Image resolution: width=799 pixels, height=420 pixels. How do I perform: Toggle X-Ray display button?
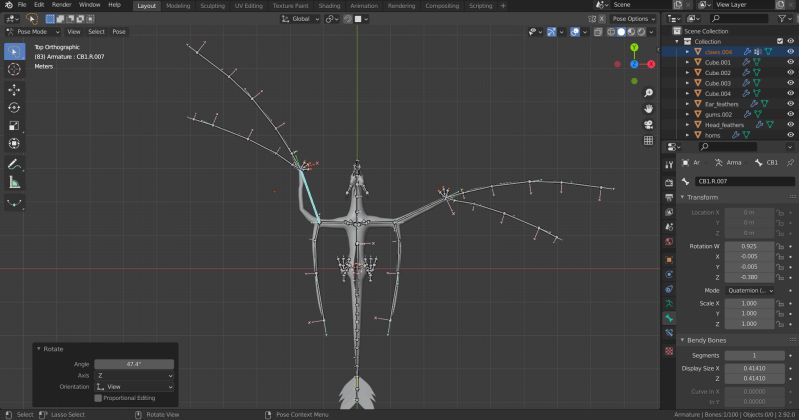pyautogui.click(x=598, y=32)
